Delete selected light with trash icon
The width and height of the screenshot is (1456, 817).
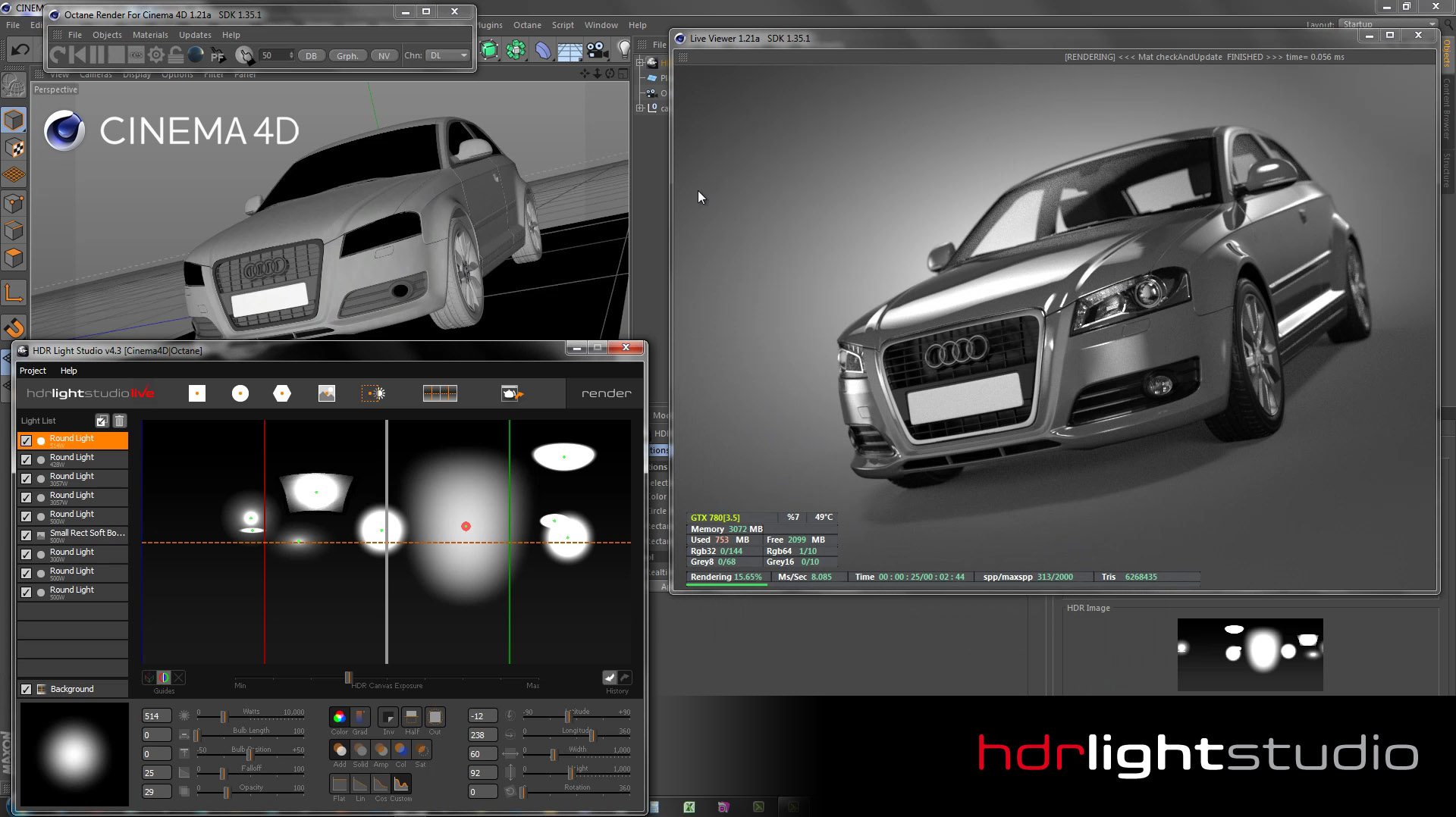pyautogui.click(x=119, y=421)
